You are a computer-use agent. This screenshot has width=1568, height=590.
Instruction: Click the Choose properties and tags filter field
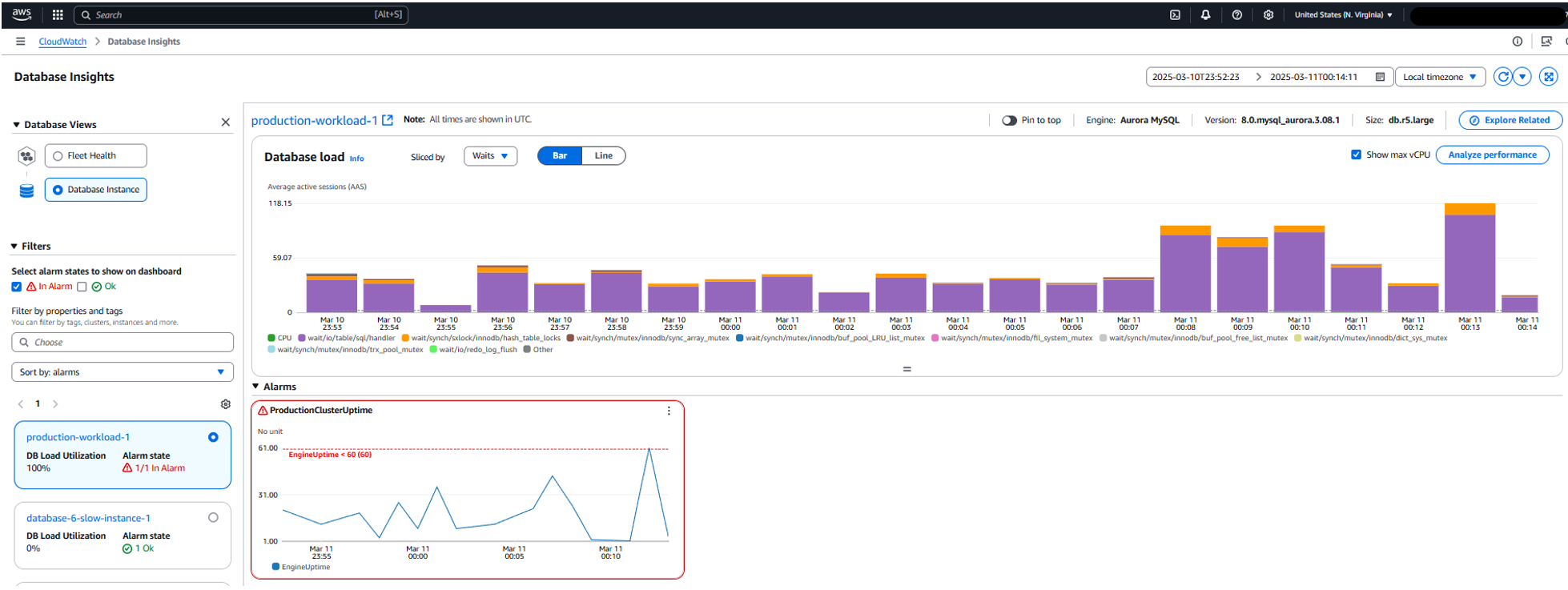click(x=123, y=343)
